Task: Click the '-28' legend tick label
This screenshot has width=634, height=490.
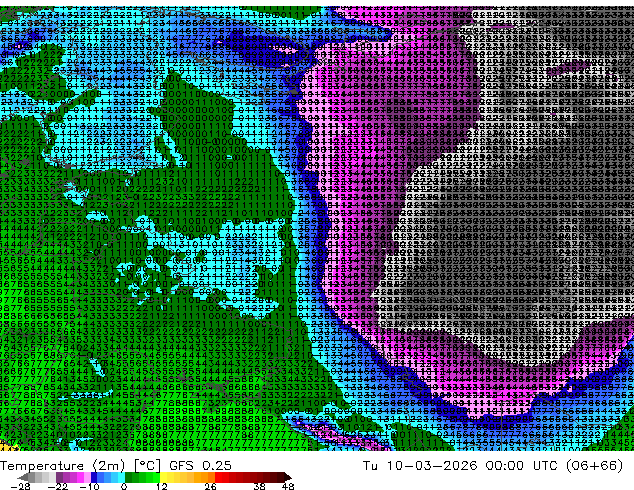Action: [x=20, y=486]
